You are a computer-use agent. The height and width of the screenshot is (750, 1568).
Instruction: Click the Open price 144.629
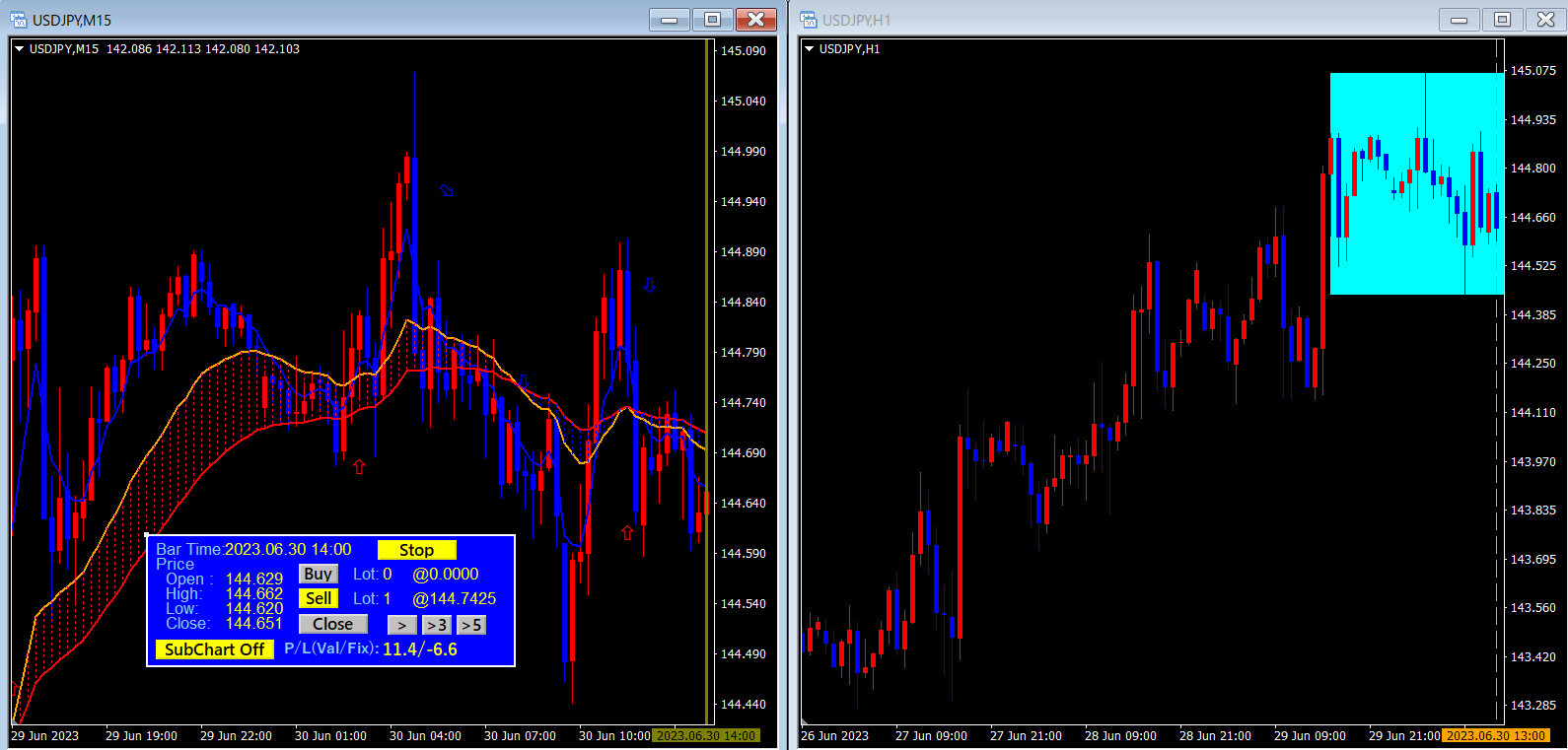[x=254, y=579]
